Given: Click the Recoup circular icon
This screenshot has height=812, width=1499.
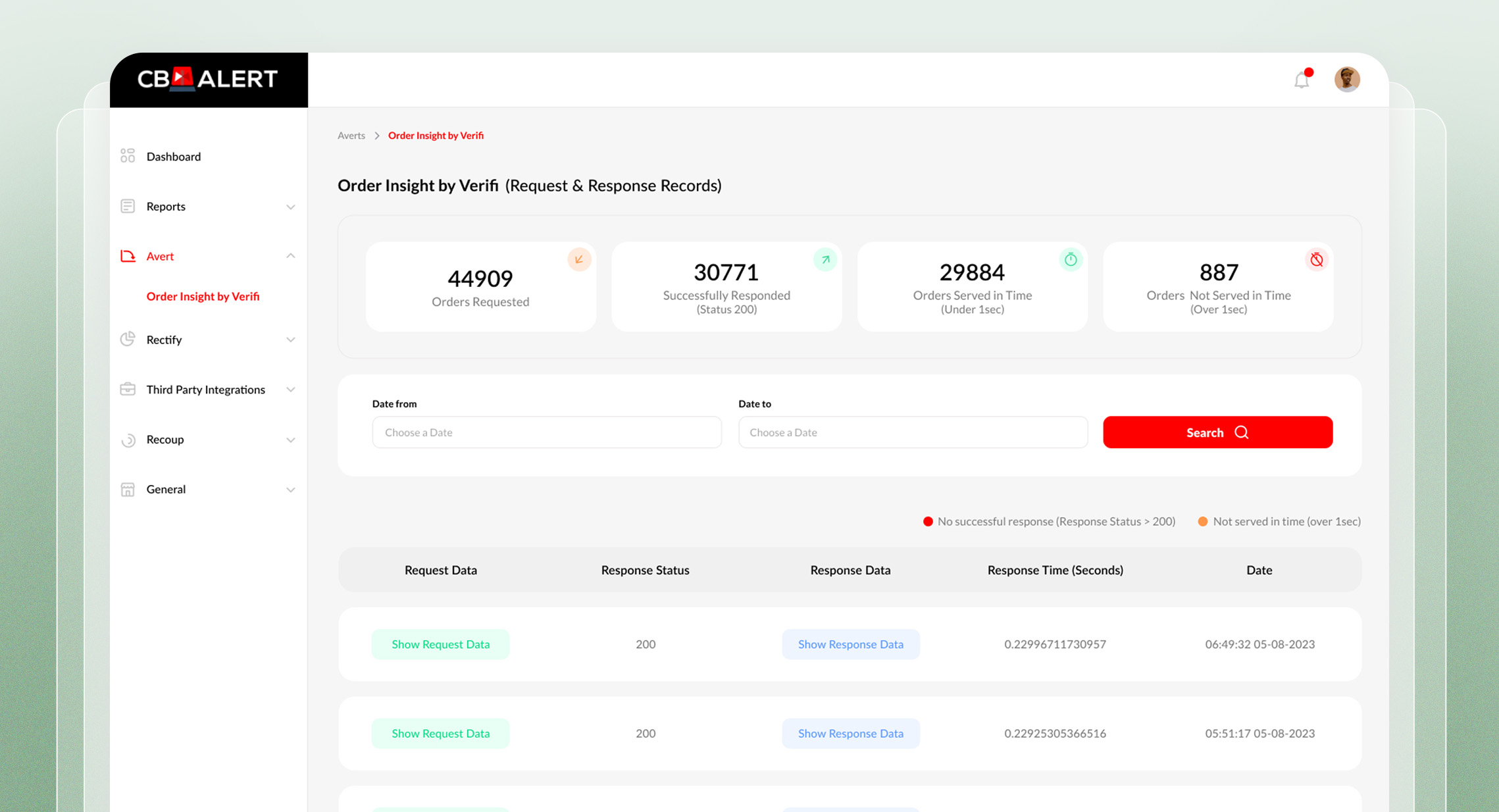Looking at the screenshot, I should tap(128, 440).
